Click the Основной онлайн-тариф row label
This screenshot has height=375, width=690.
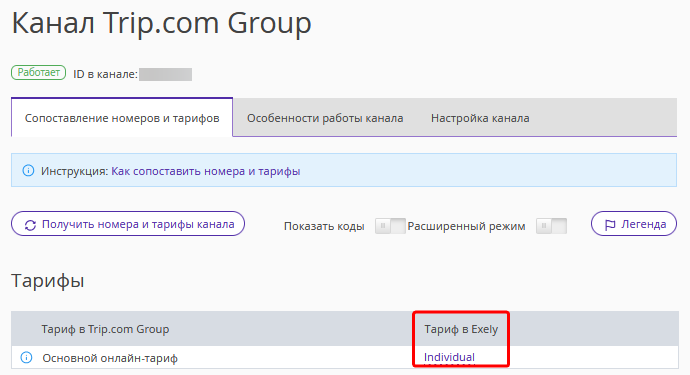(x=110, y=358)
